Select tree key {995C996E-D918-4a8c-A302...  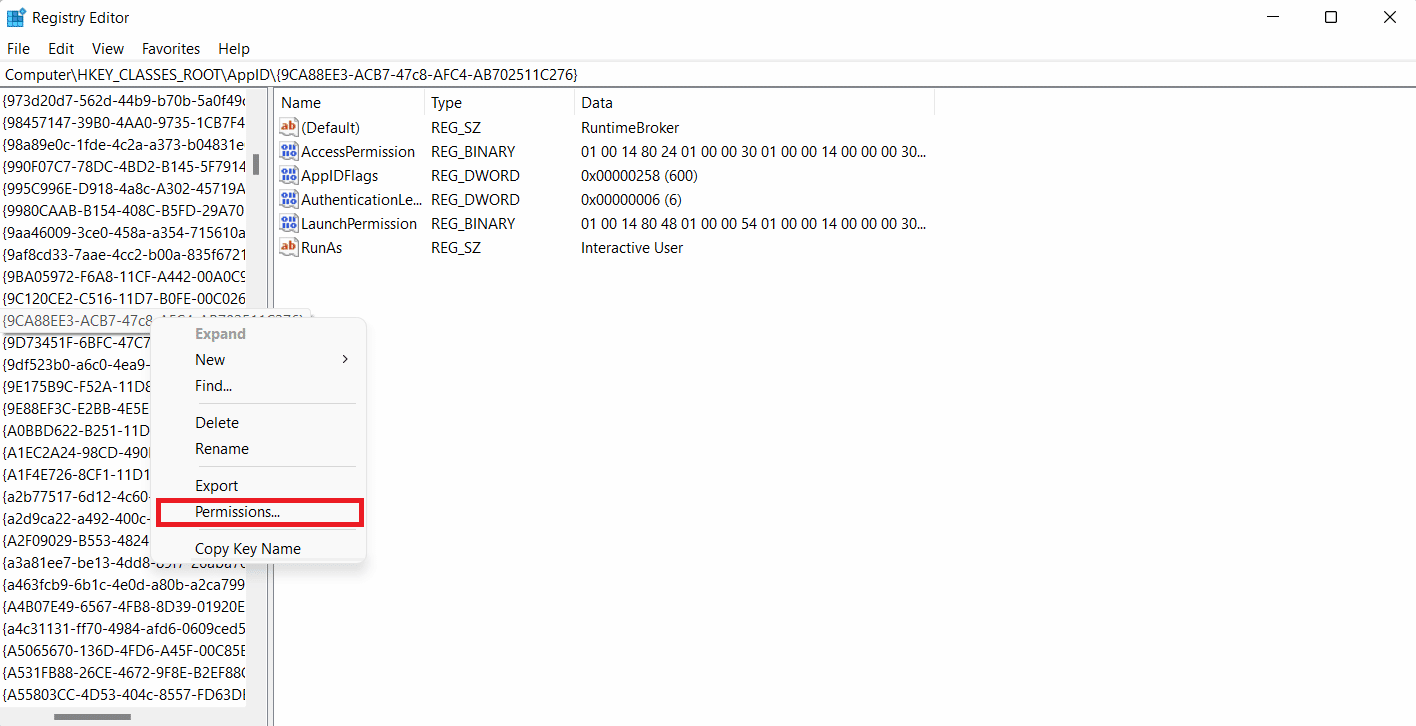coord(123,188)
